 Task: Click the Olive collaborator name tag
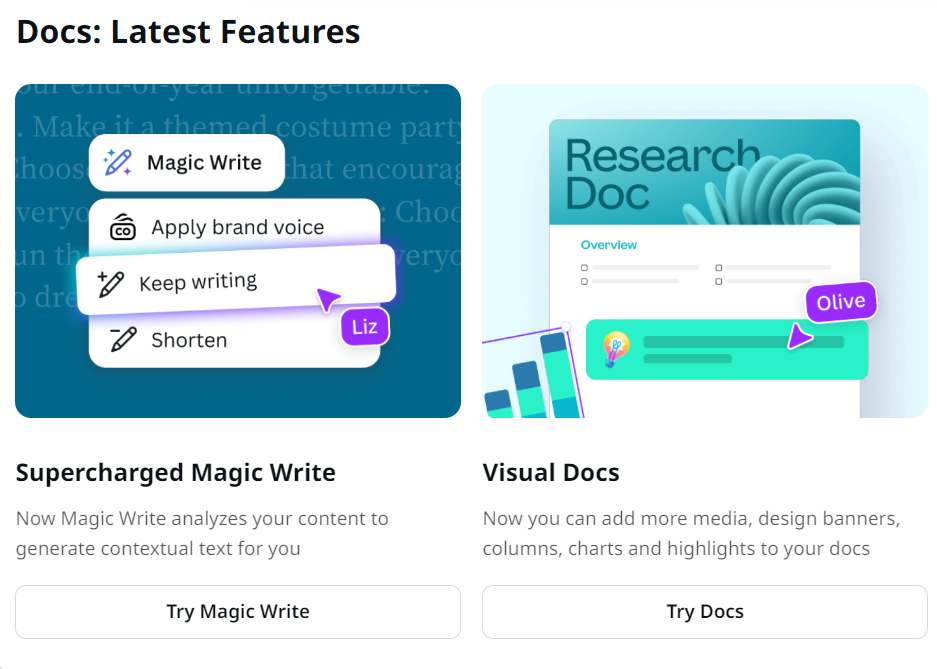tap(840, 302)
